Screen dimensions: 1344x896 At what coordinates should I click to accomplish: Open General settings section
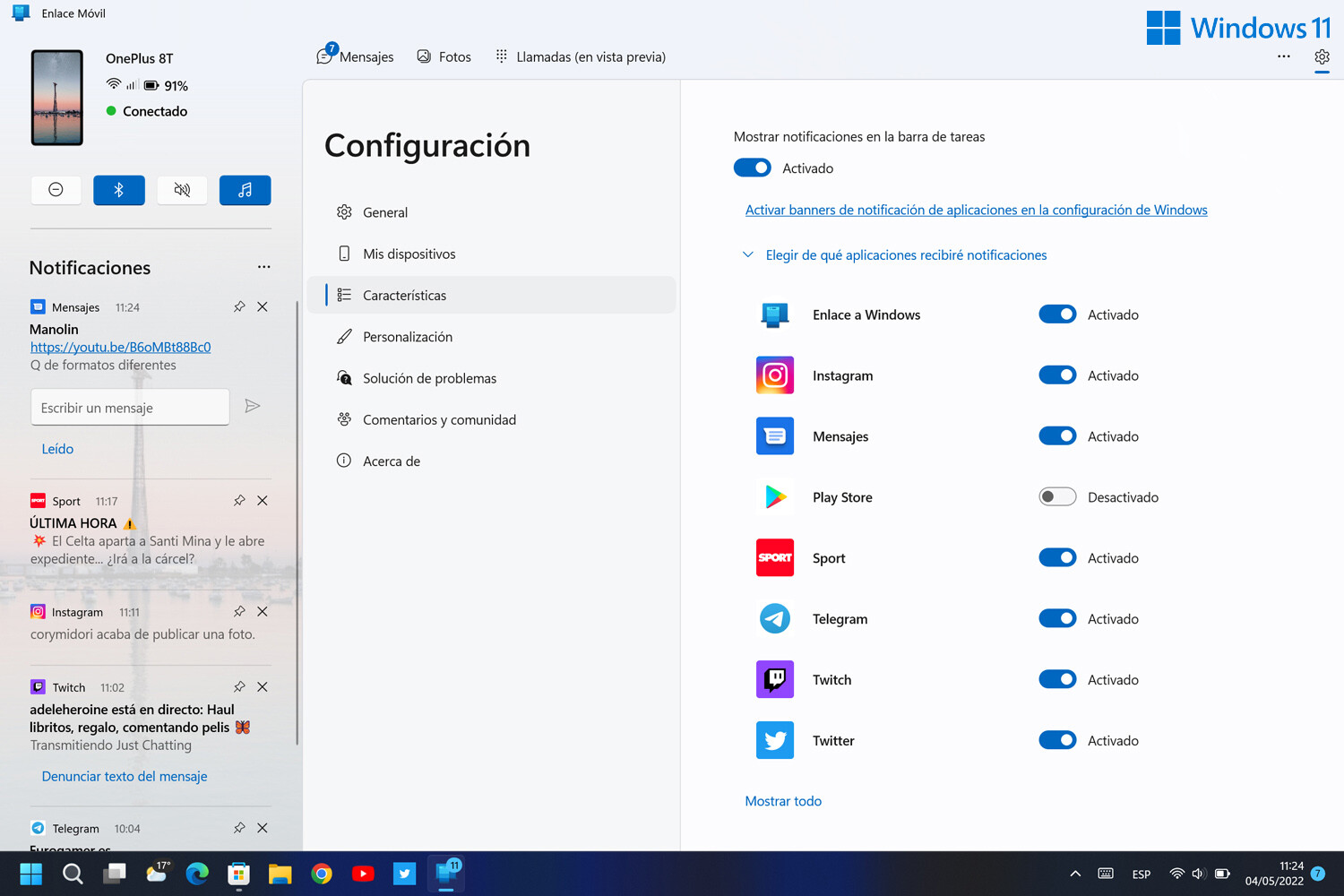(x=491, y=212)
